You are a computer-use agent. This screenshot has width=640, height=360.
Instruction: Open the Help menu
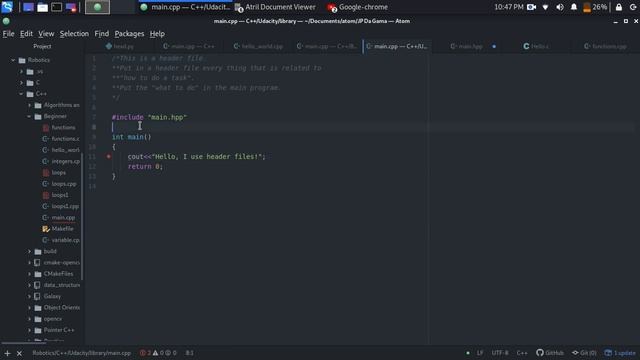[157, 34]
